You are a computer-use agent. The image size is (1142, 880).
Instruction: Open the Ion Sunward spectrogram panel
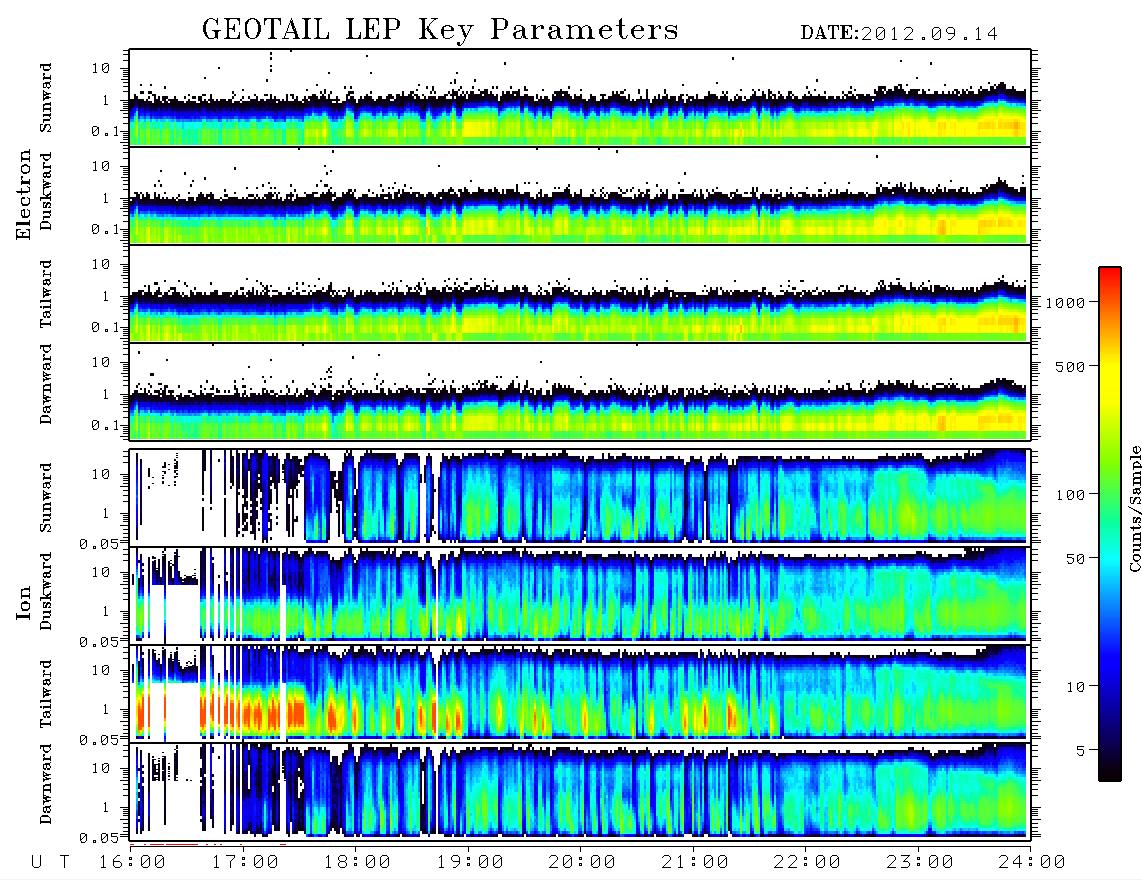[x=580, y=497]
